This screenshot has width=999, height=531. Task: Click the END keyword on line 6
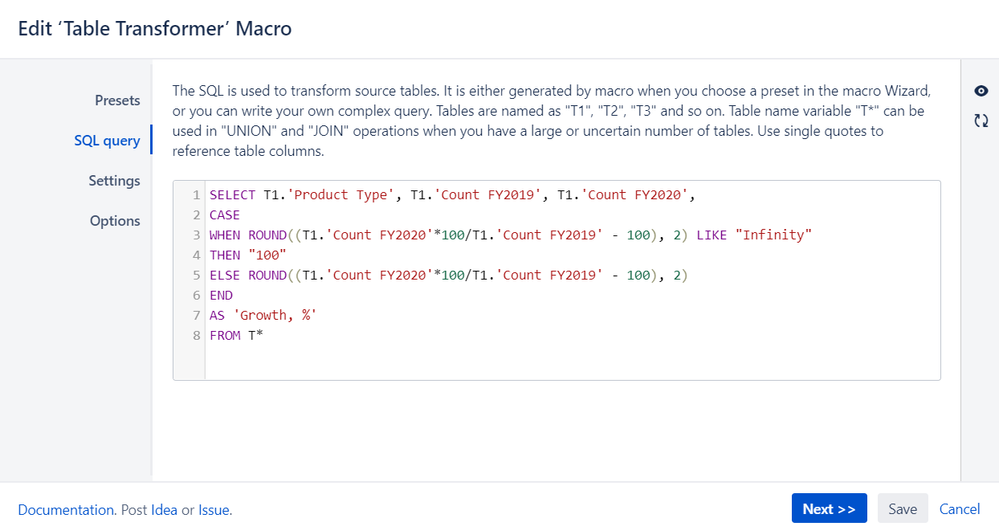(x=221, y=295)
